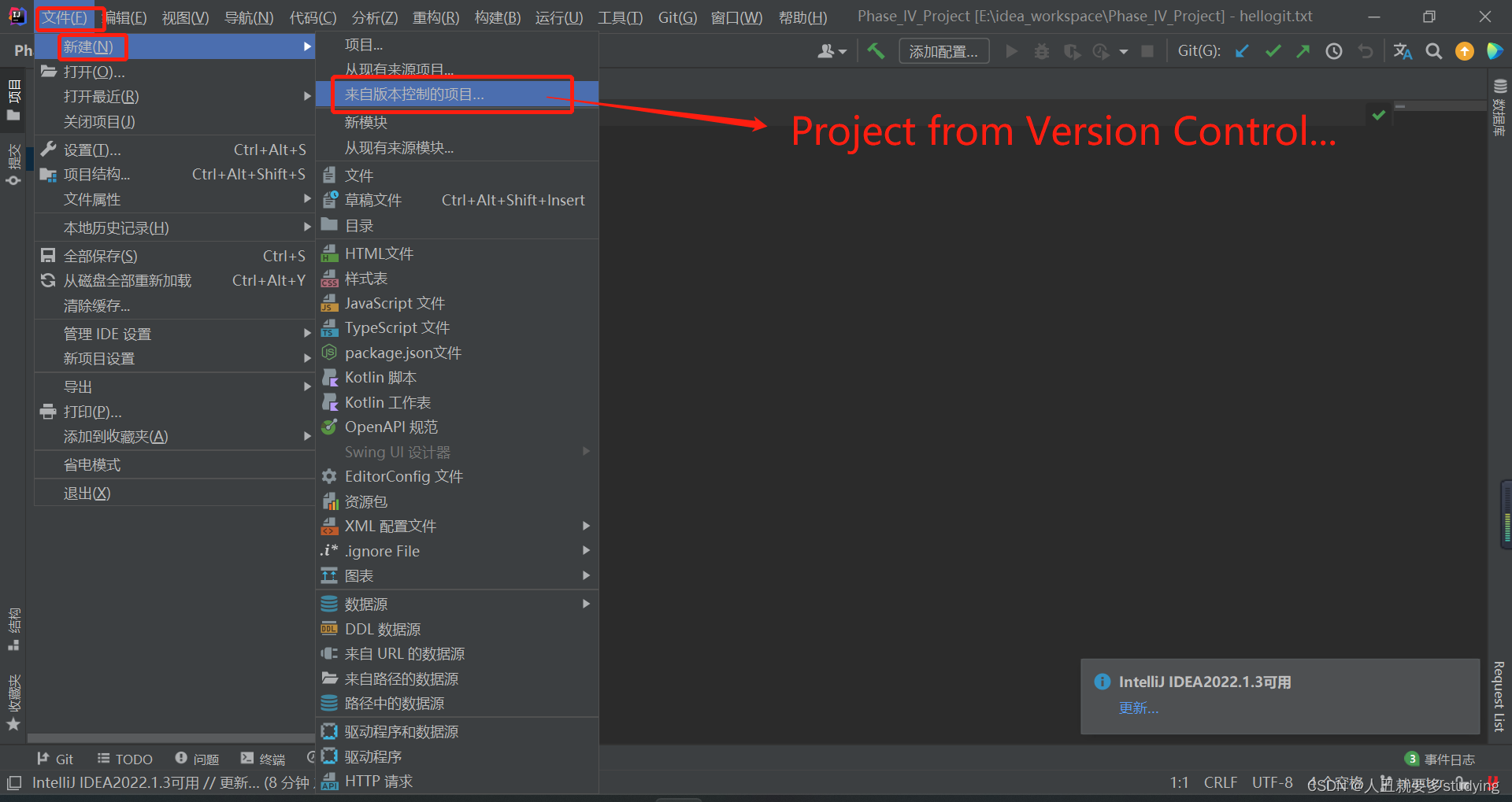Choose Kotlin 脚本 in new submenu
This screenshot has width=1512, height=802.
457,377
